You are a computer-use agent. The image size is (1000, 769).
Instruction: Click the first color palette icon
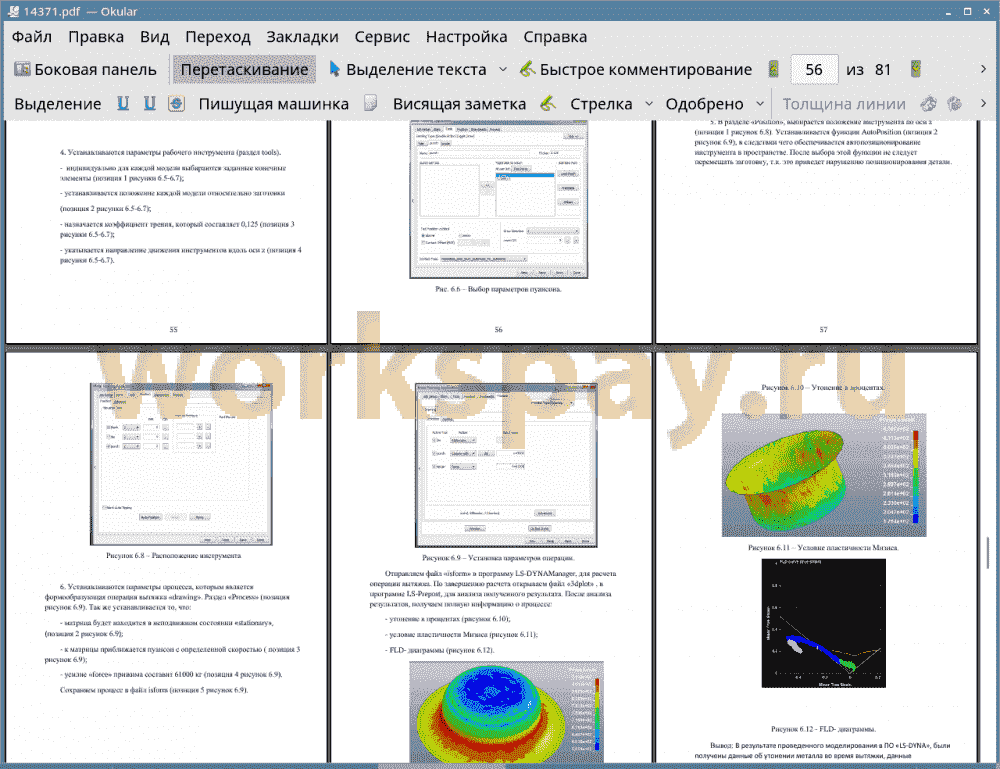pyautogui.click(x=929, y=103)
